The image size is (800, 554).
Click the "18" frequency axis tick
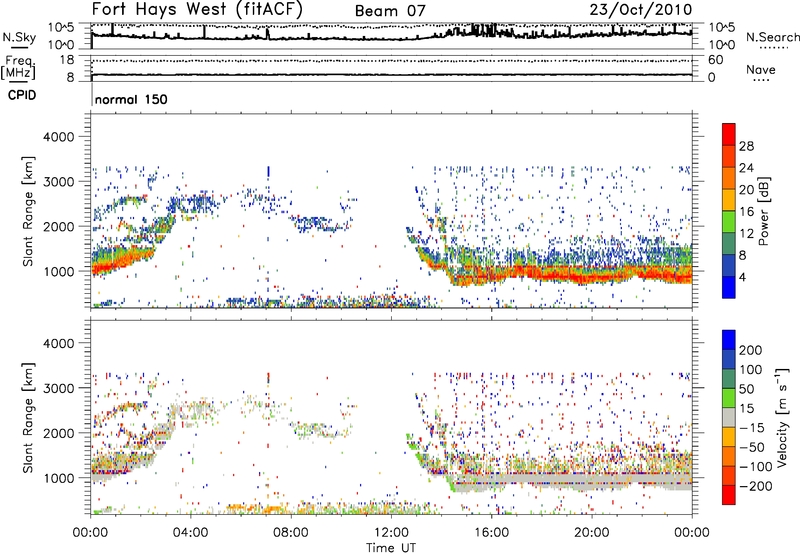point(67,60)
